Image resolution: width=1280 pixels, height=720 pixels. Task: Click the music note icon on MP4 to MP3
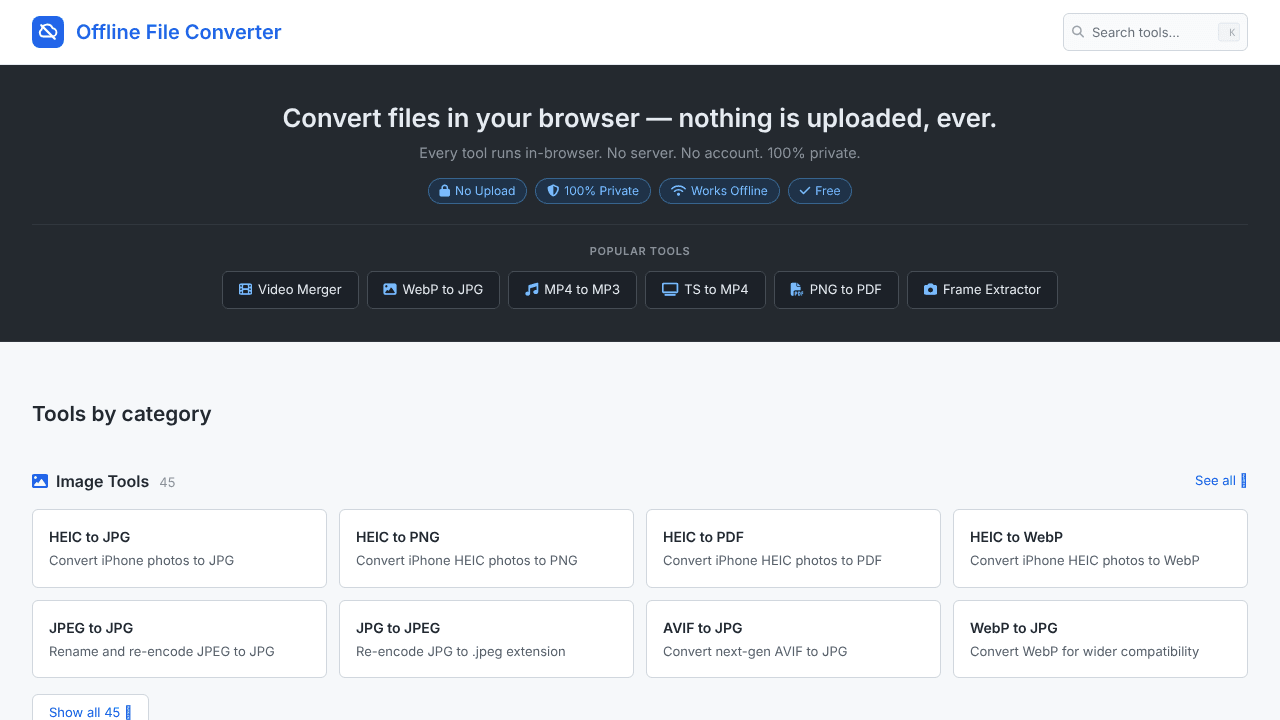click(532, 290)
